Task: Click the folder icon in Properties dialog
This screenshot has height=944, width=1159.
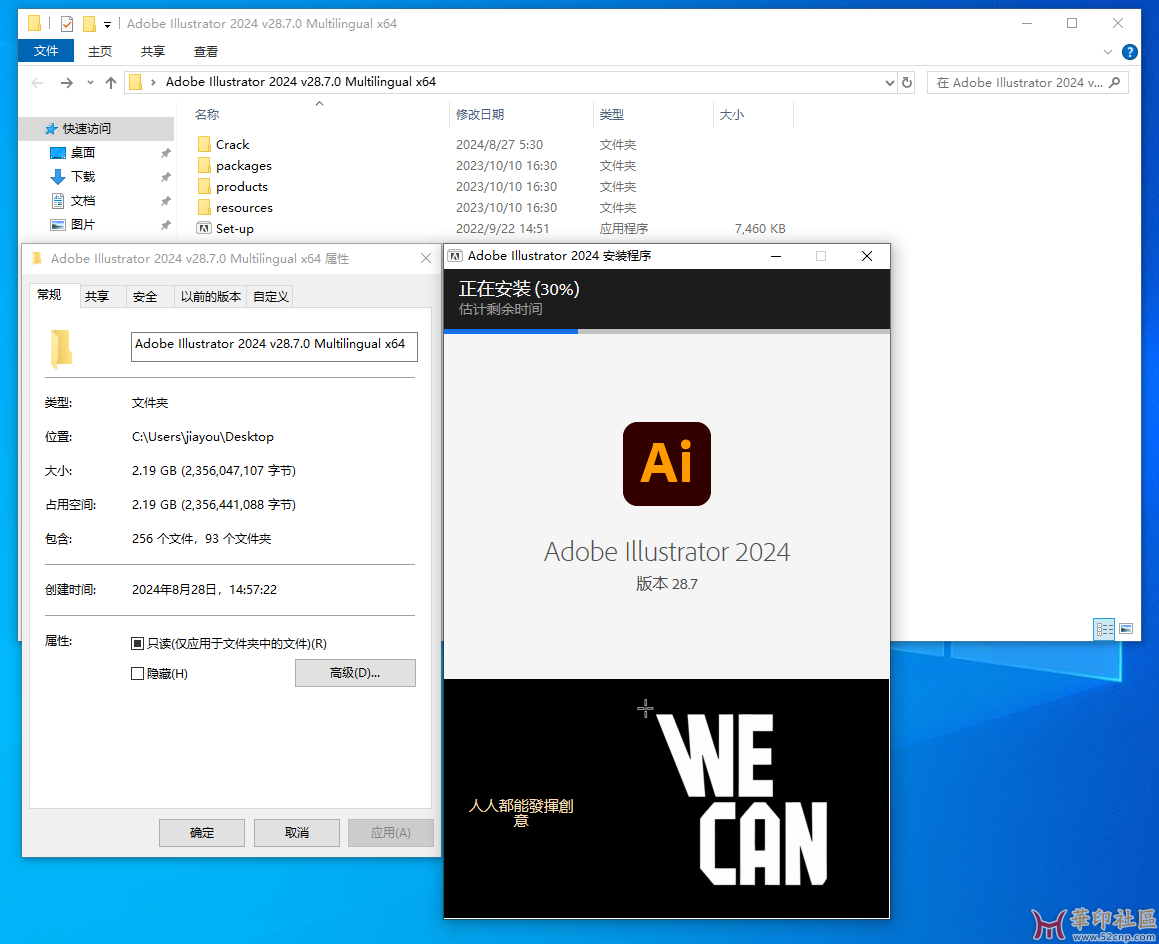Action: pos(61,348)
